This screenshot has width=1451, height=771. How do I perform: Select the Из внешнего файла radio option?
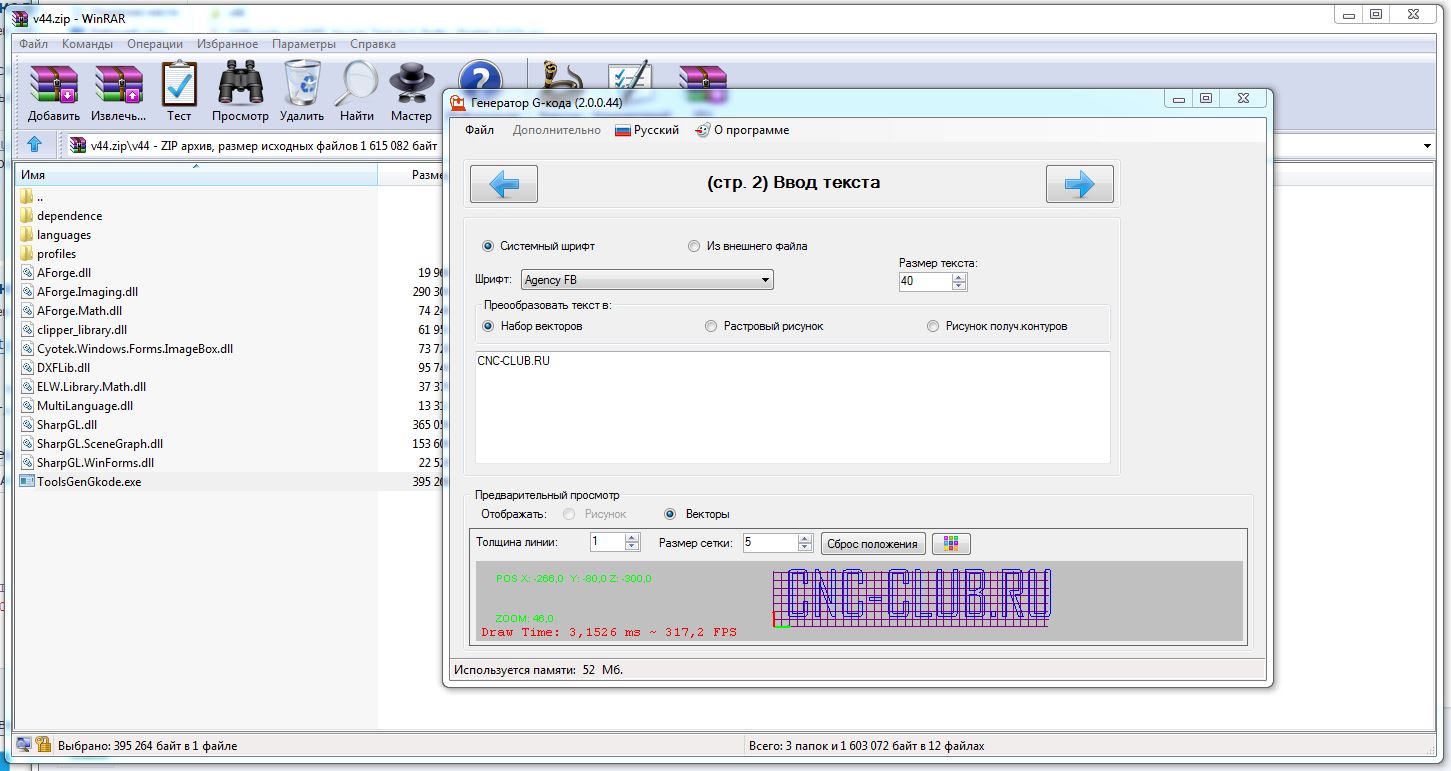(x=694, y=246)
